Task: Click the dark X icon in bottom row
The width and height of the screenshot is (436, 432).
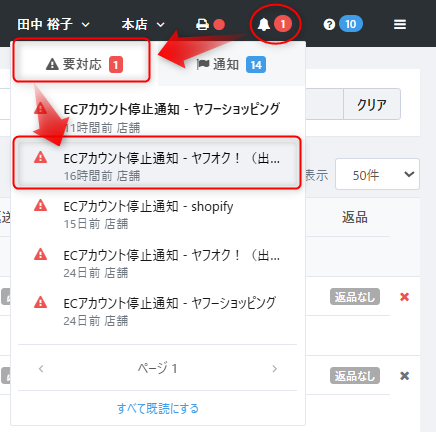Action: 404,376
